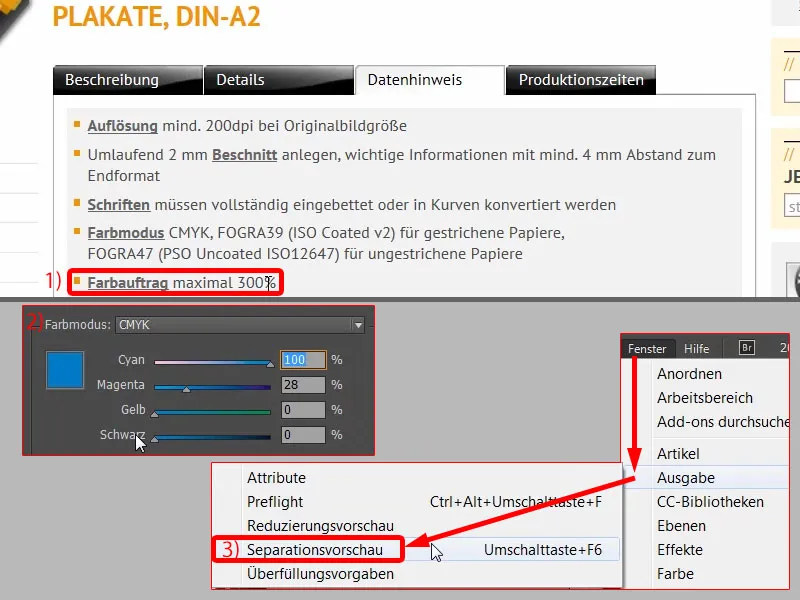
Task: Choose Überfüllungsvorgaben in the submenu
Action: [x=417, y=573]
